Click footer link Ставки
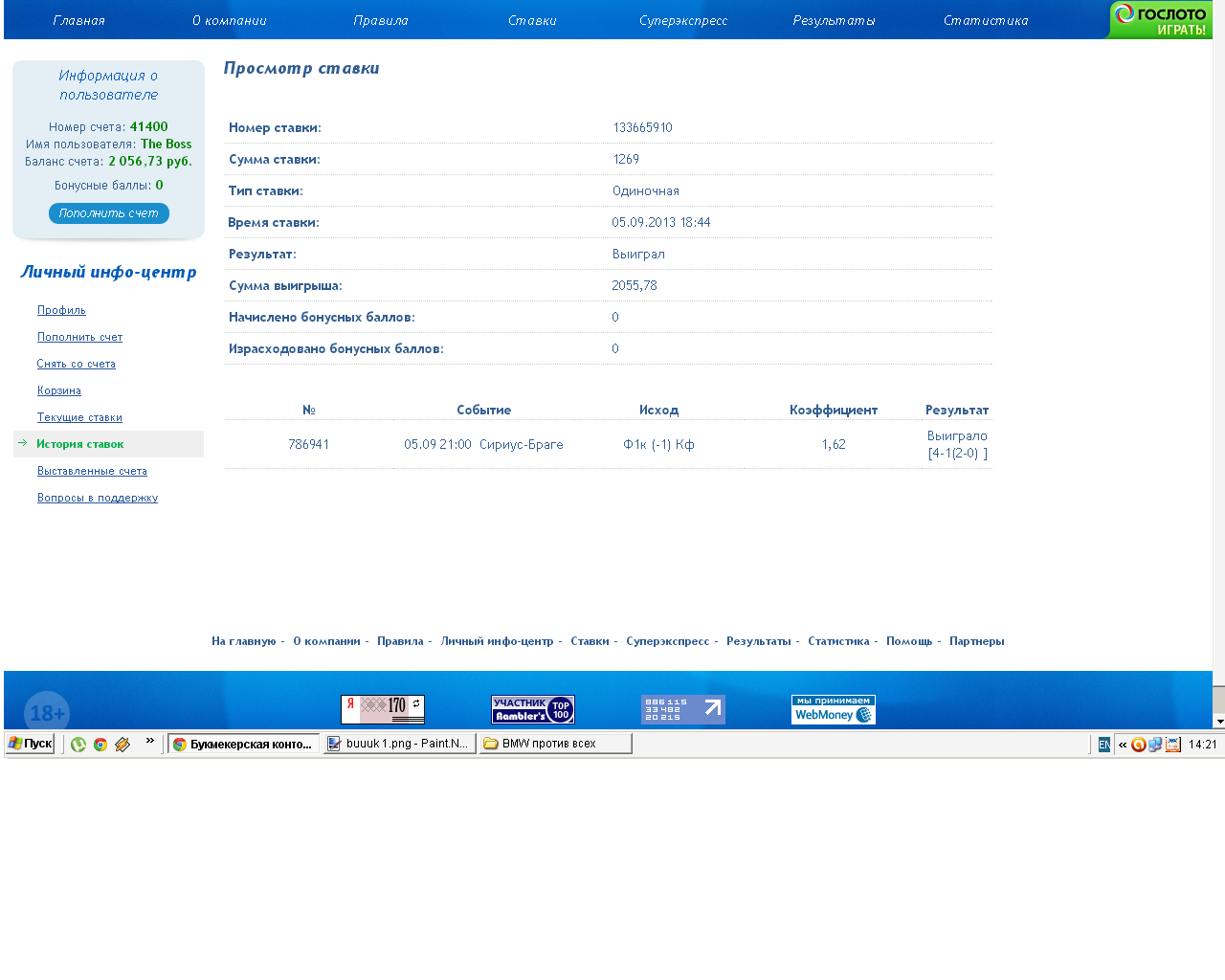 590,641
